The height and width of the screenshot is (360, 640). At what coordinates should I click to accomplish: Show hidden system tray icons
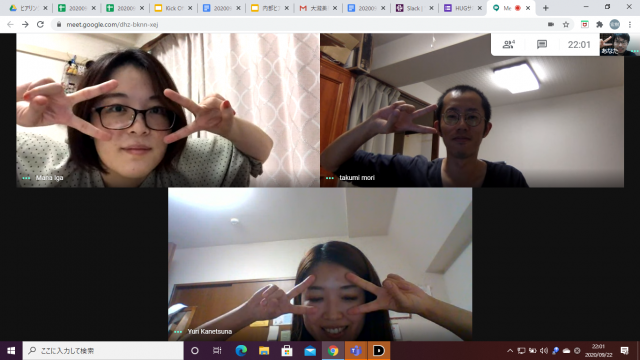pos(510,351)
